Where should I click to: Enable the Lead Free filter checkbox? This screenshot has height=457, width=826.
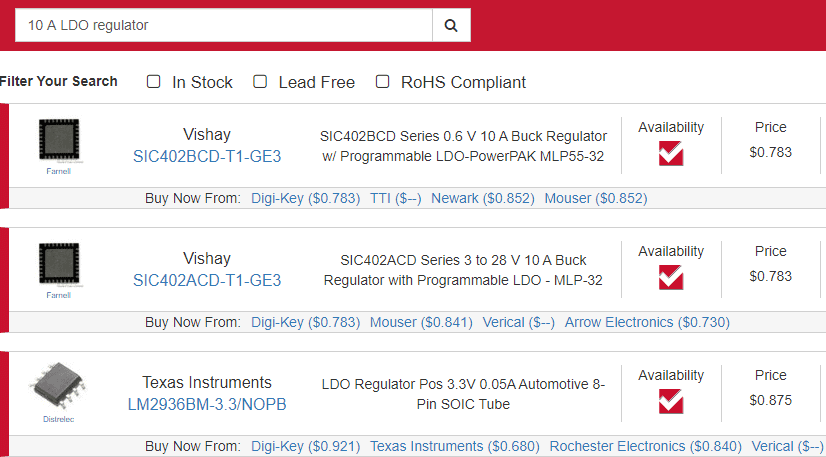(260, 82)
